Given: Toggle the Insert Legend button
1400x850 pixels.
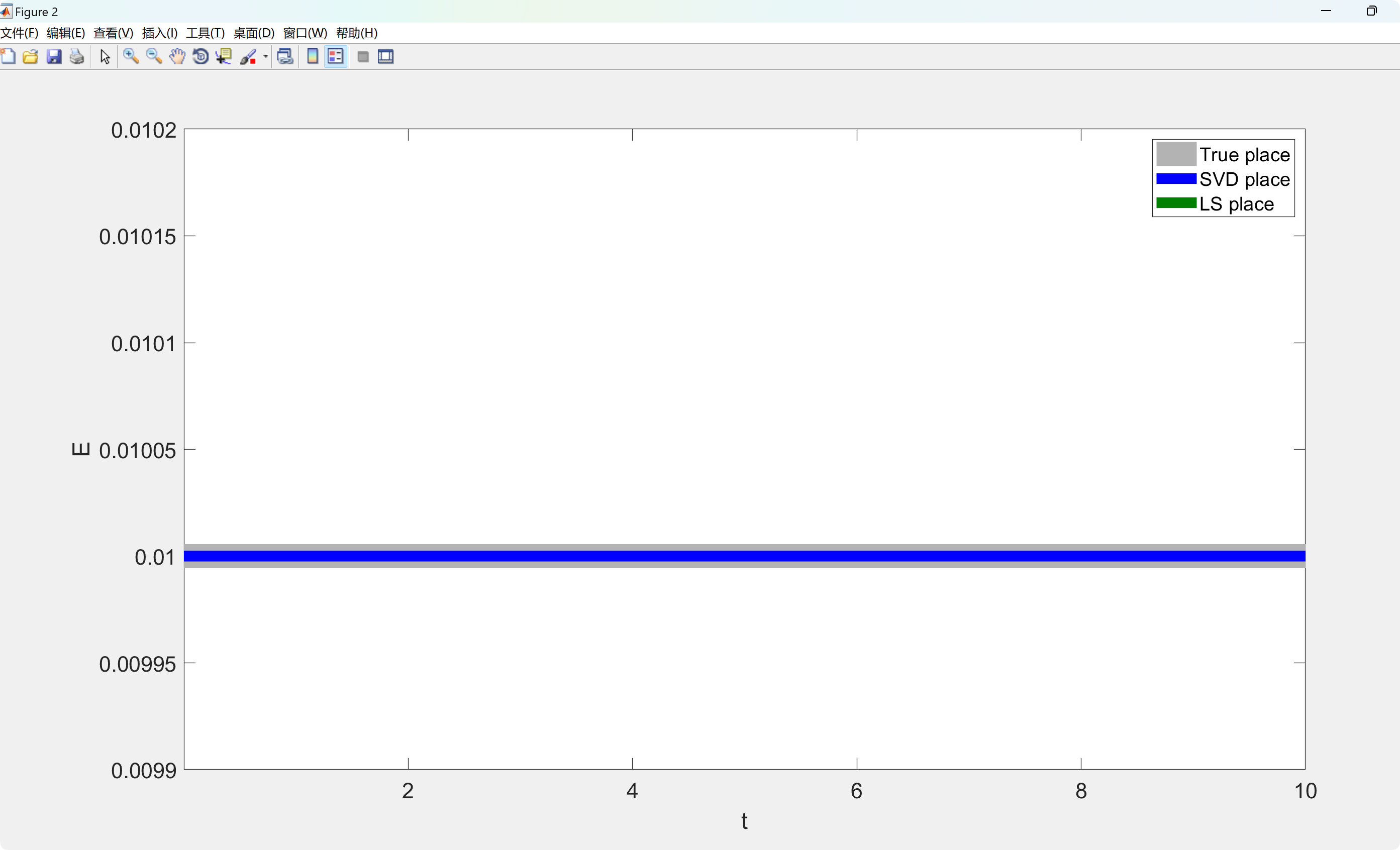Looking at the screenshot, I should coord(336,57).
